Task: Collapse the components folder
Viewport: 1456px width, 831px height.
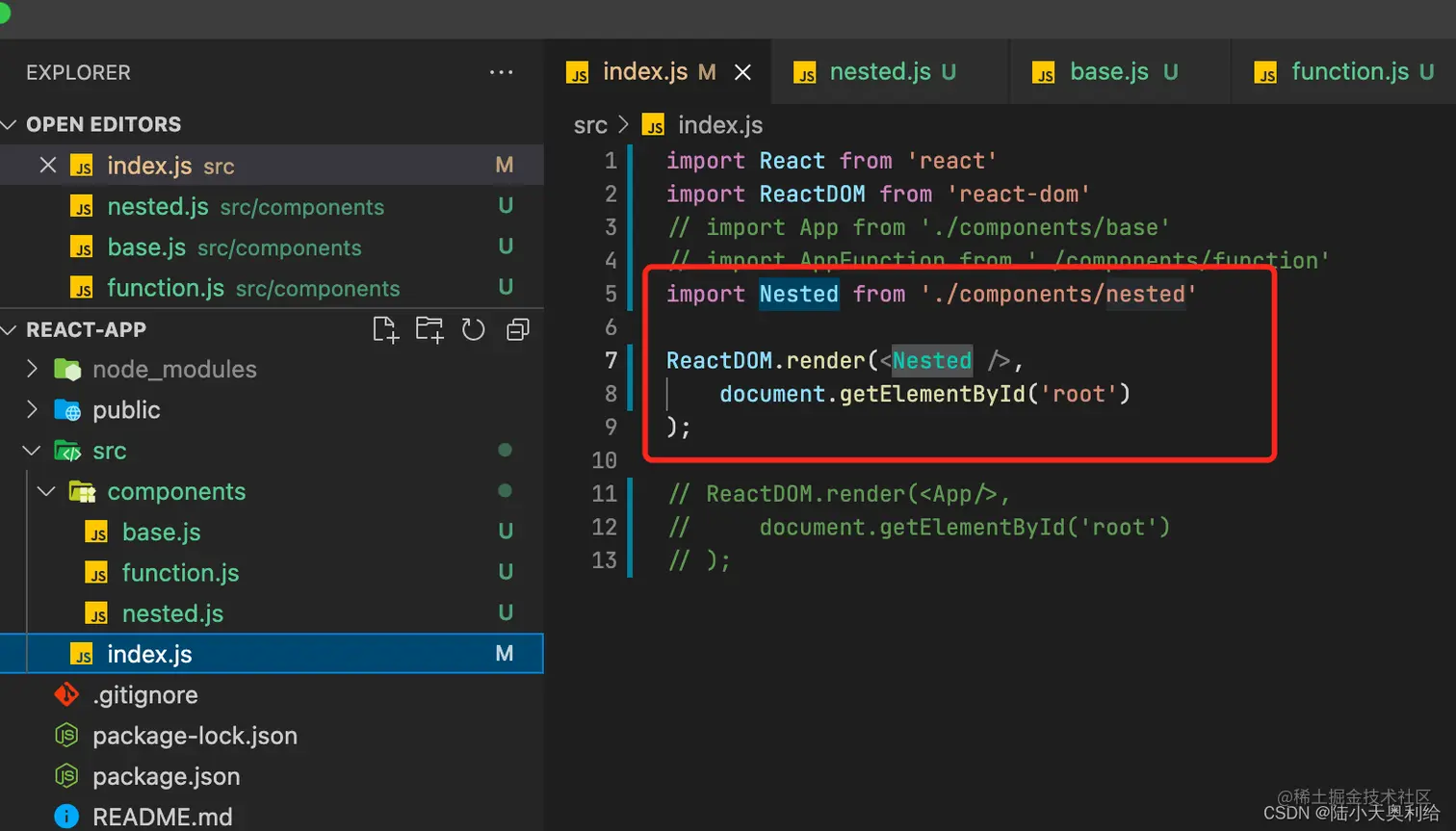Action: tap(46, 491)
